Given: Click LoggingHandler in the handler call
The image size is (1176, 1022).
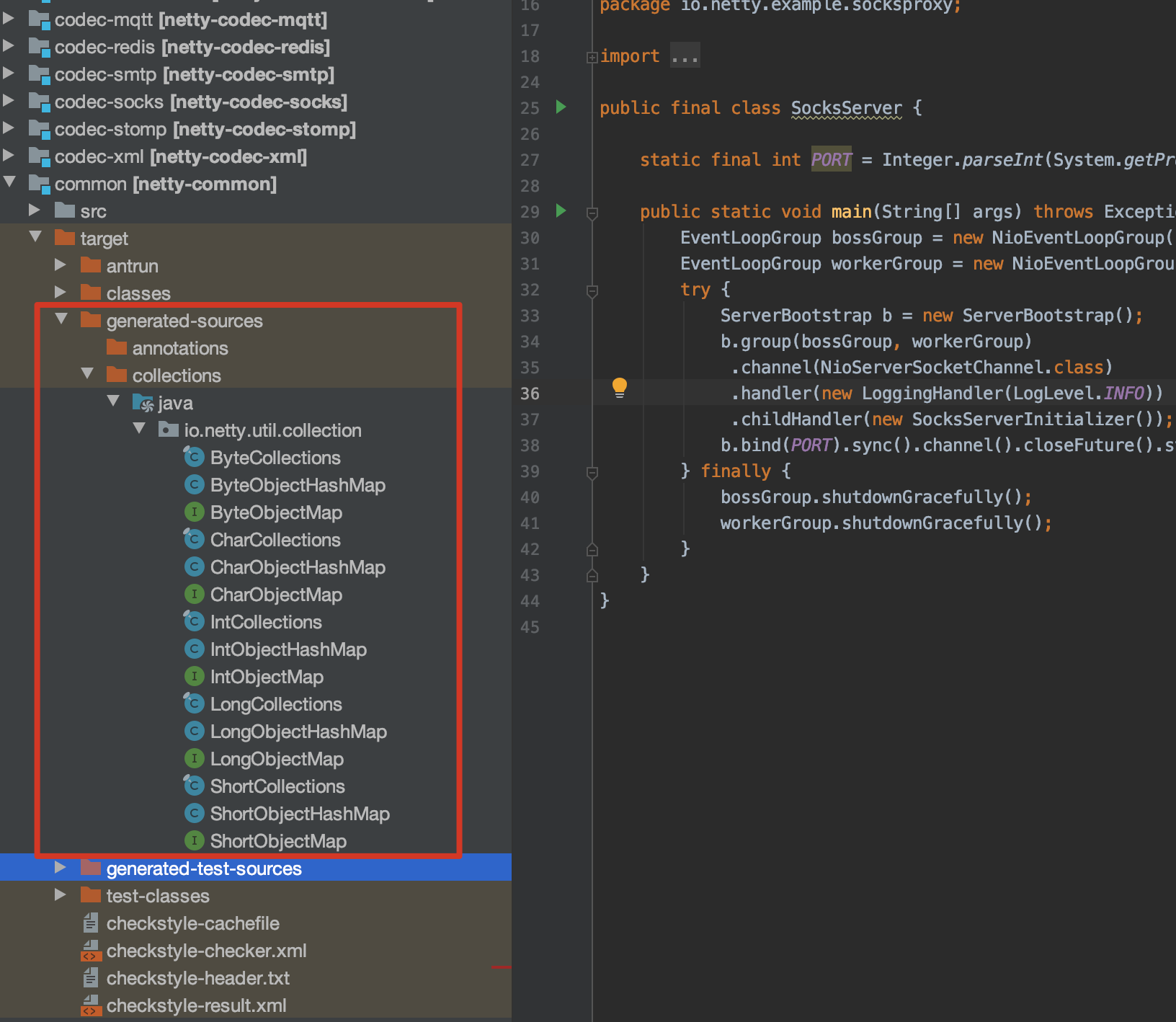Looking at the screenshot, I should coord(932,393).
